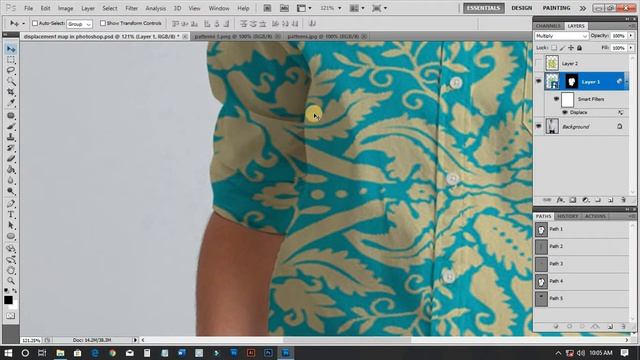The image size is (640, 360).
Task: Switch to the Painting workspace
Action: (x=556, y=8)
